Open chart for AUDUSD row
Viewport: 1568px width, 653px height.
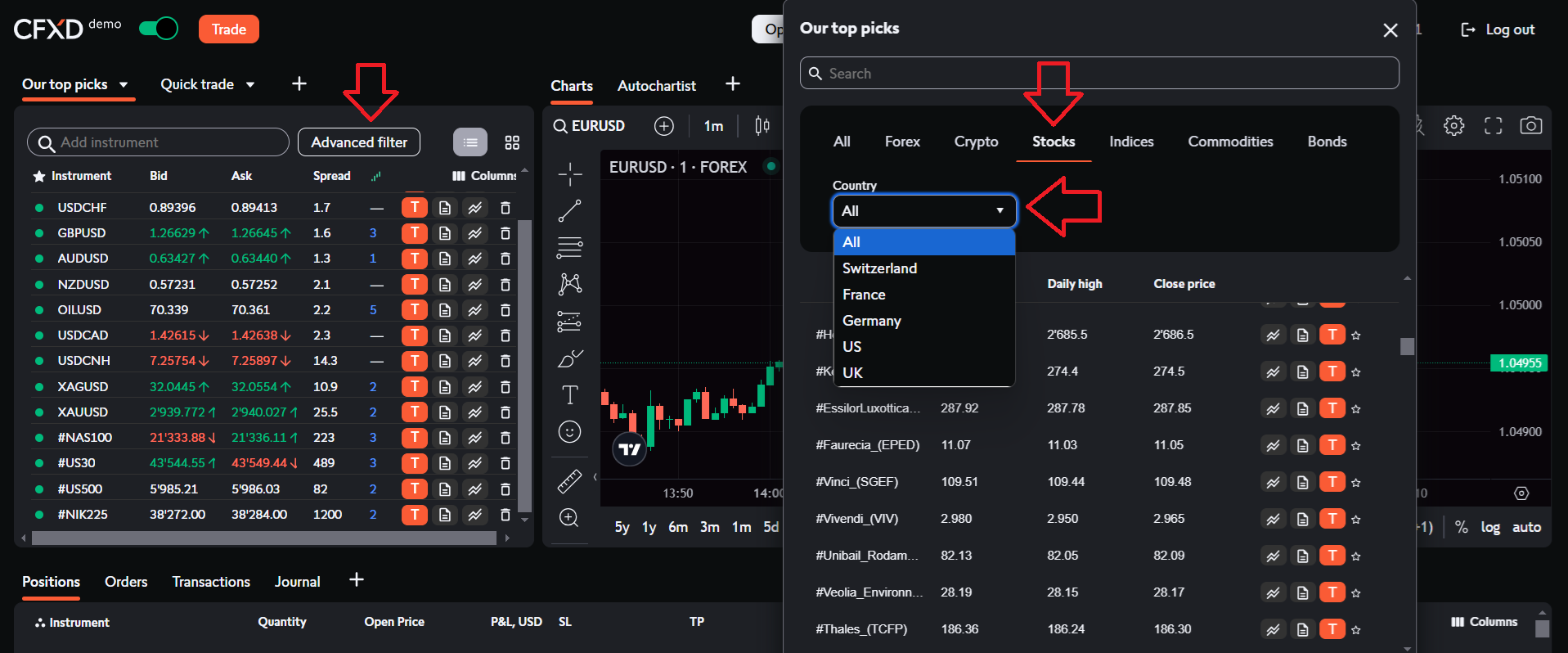475,259
